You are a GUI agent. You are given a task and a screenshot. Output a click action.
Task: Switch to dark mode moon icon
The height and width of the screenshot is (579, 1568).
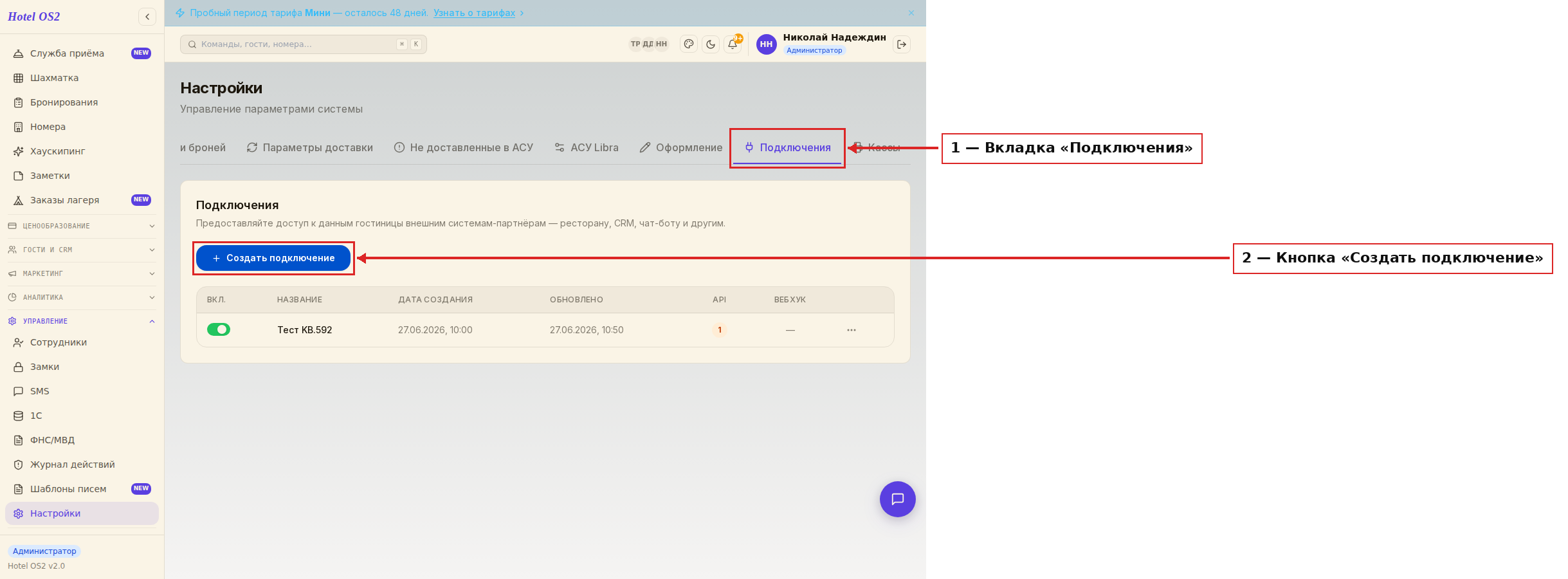pyautogui.click(x=711, y=44)
